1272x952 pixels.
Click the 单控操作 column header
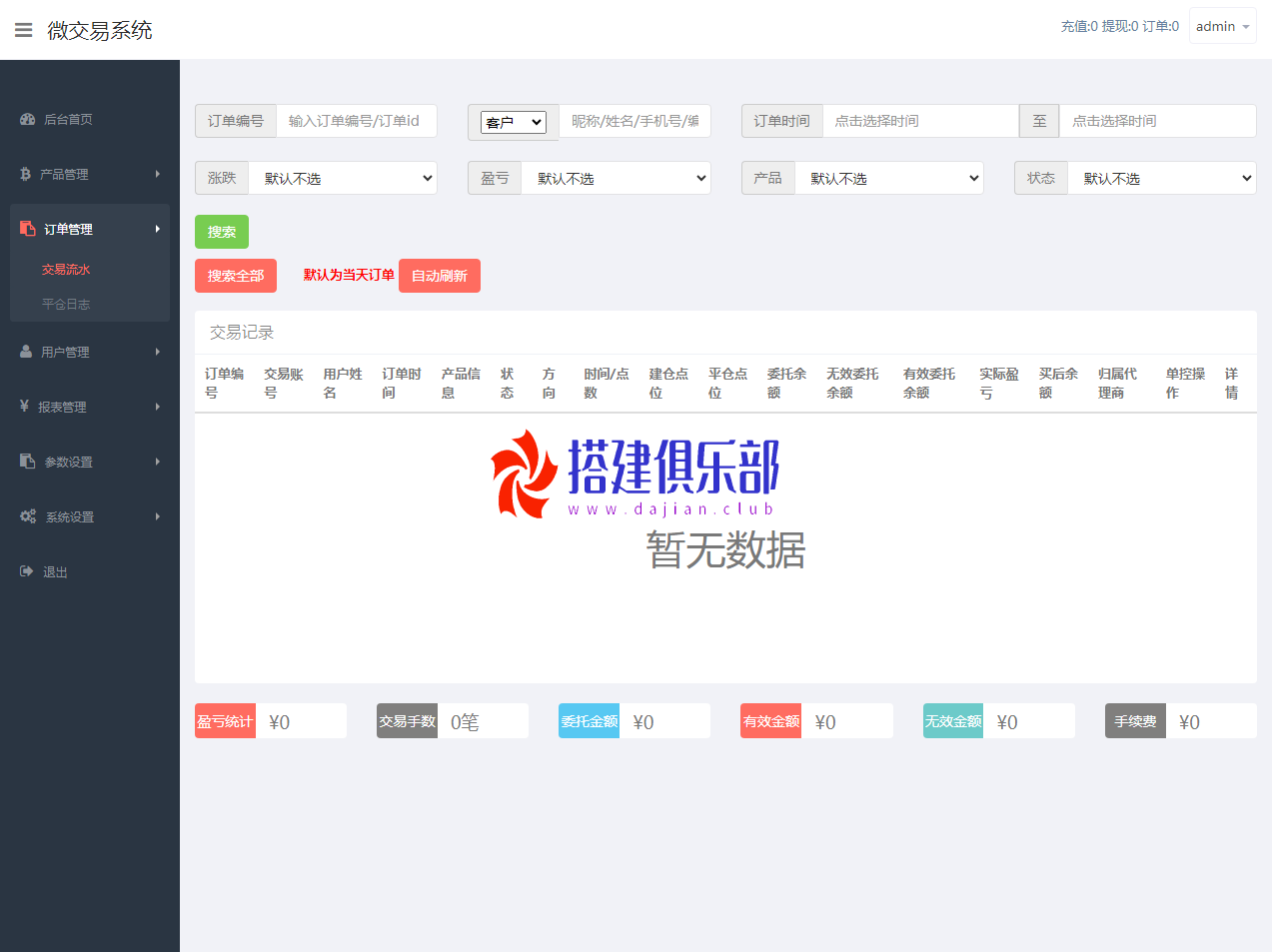coord(1185,383)
